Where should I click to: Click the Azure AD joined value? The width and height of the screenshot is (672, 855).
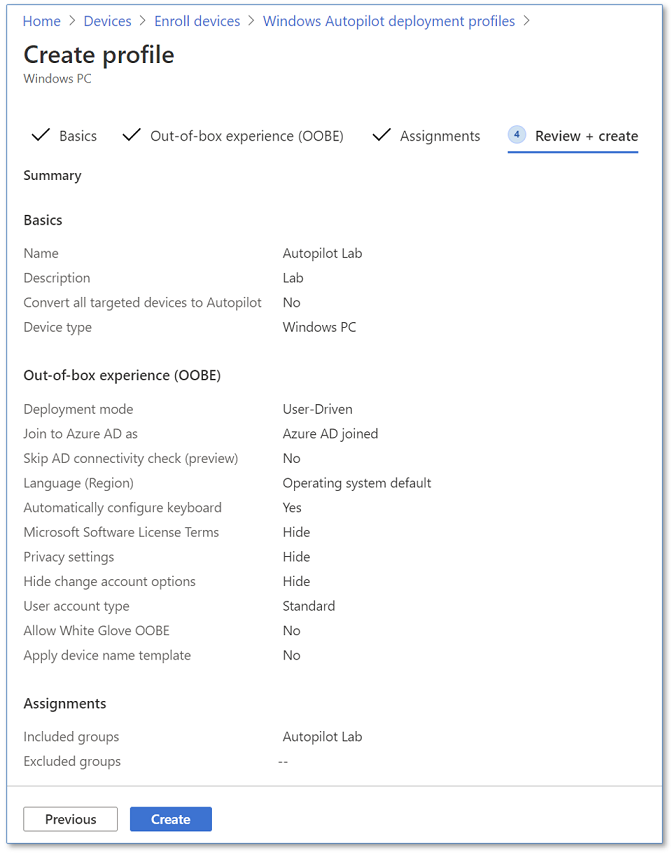click(330, 434)
